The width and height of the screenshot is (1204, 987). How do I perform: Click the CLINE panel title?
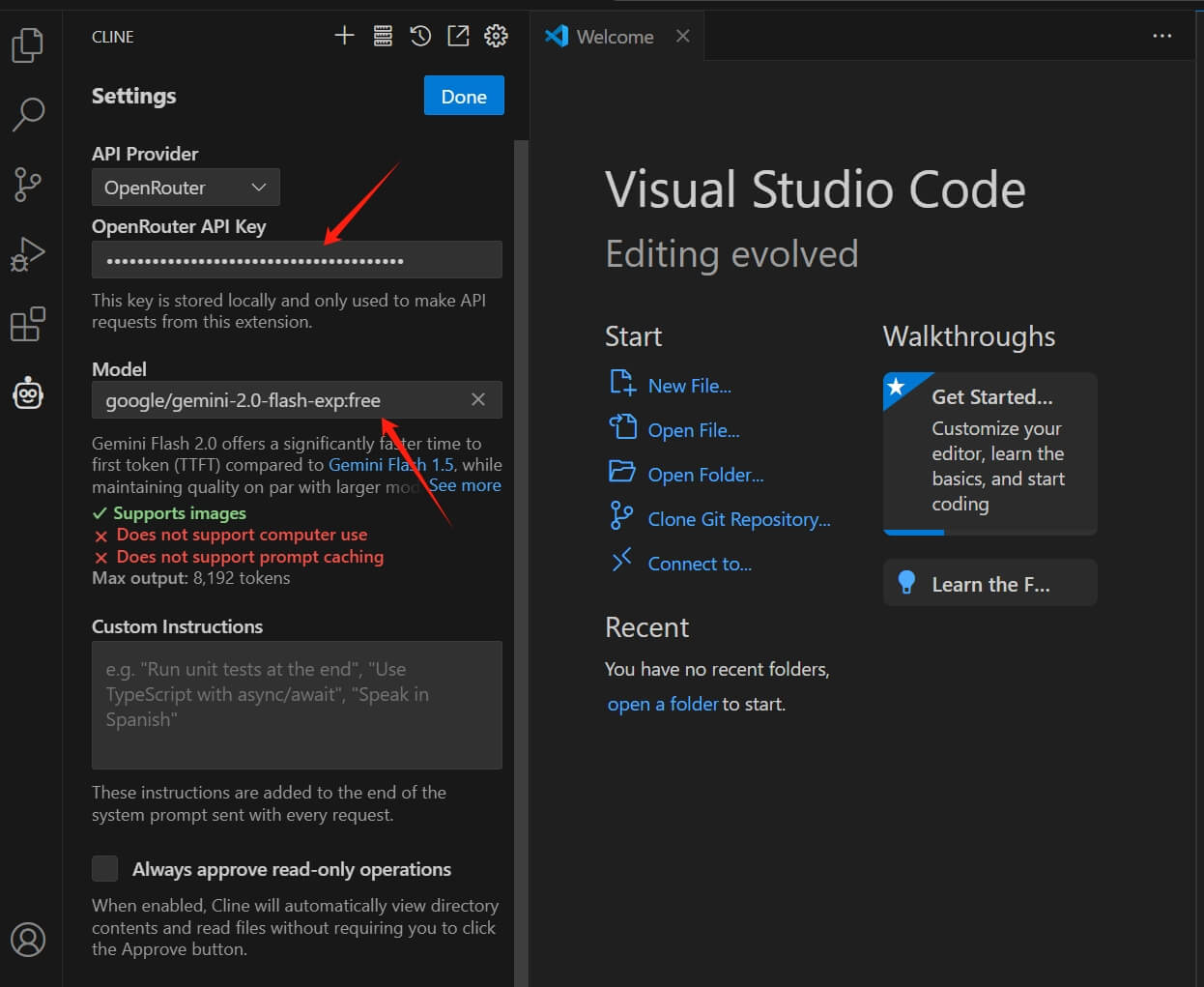(x=113, y=37)
